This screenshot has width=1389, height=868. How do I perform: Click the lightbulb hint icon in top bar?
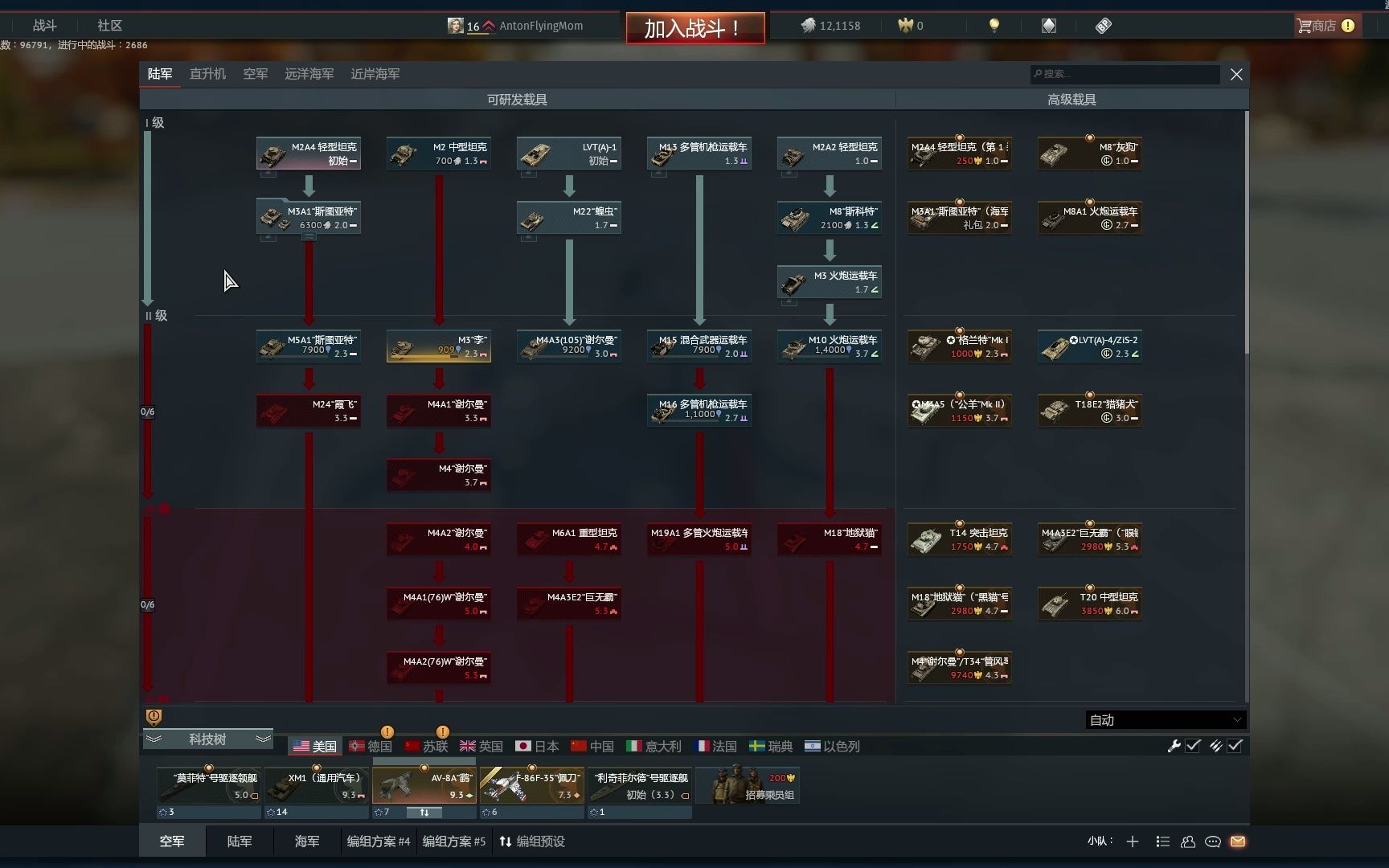click(994, 26)
